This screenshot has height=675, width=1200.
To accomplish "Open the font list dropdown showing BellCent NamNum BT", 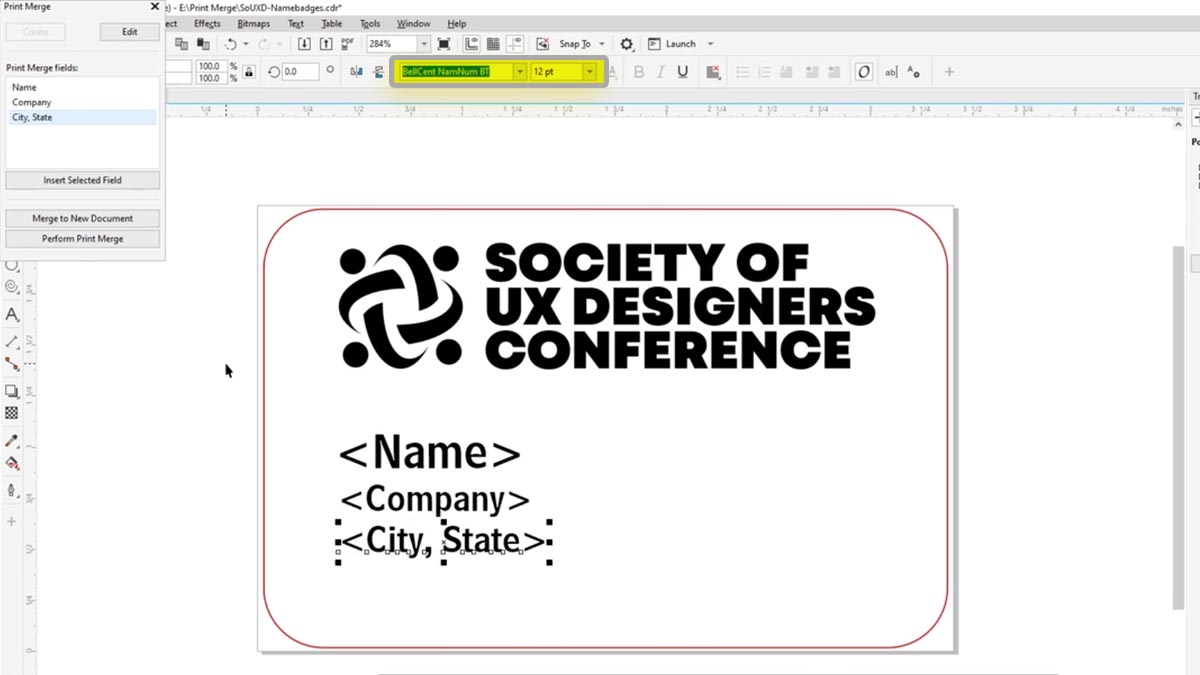I will click(x=519, y=71).
